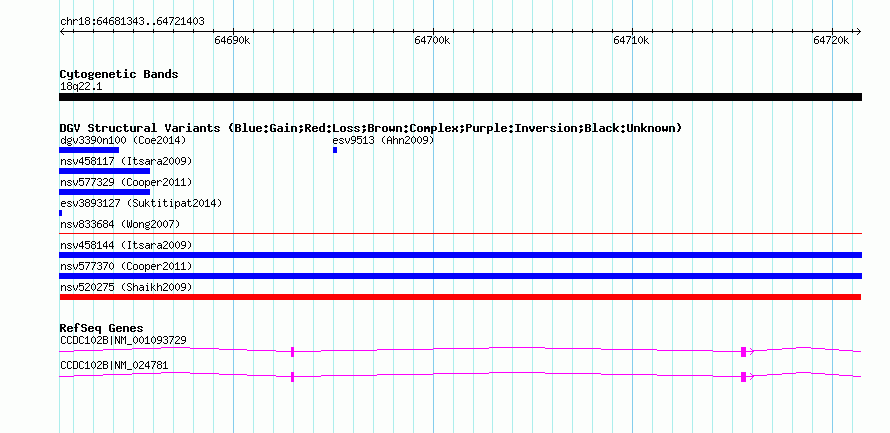Select the tiny blue esv3893127 feature
This screenshot has height=433, width=890.
click(x=61, y=213)
